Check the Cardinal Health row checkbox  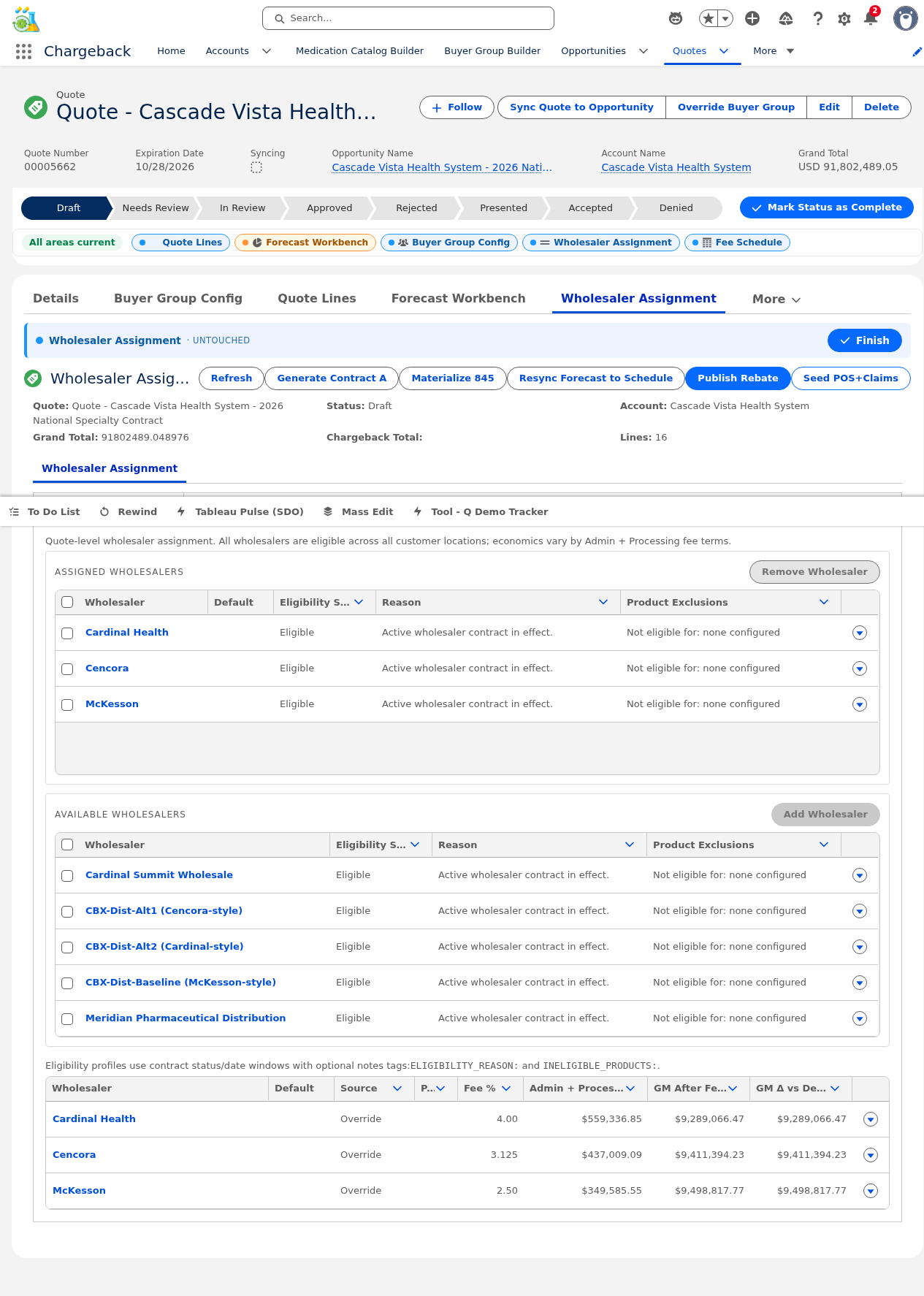click(67, 633)
